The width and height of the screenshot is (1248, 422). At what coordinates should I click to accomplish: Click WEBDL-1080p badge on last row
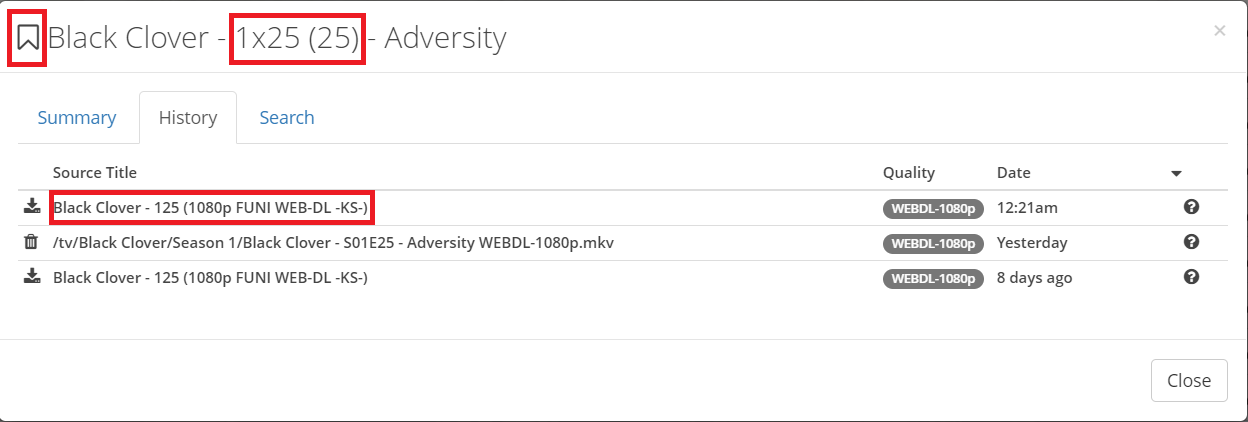click(x=934, y=279)
